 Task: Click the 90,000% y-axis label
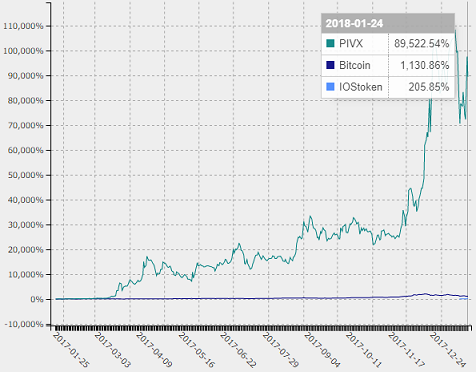click(26, 76)
